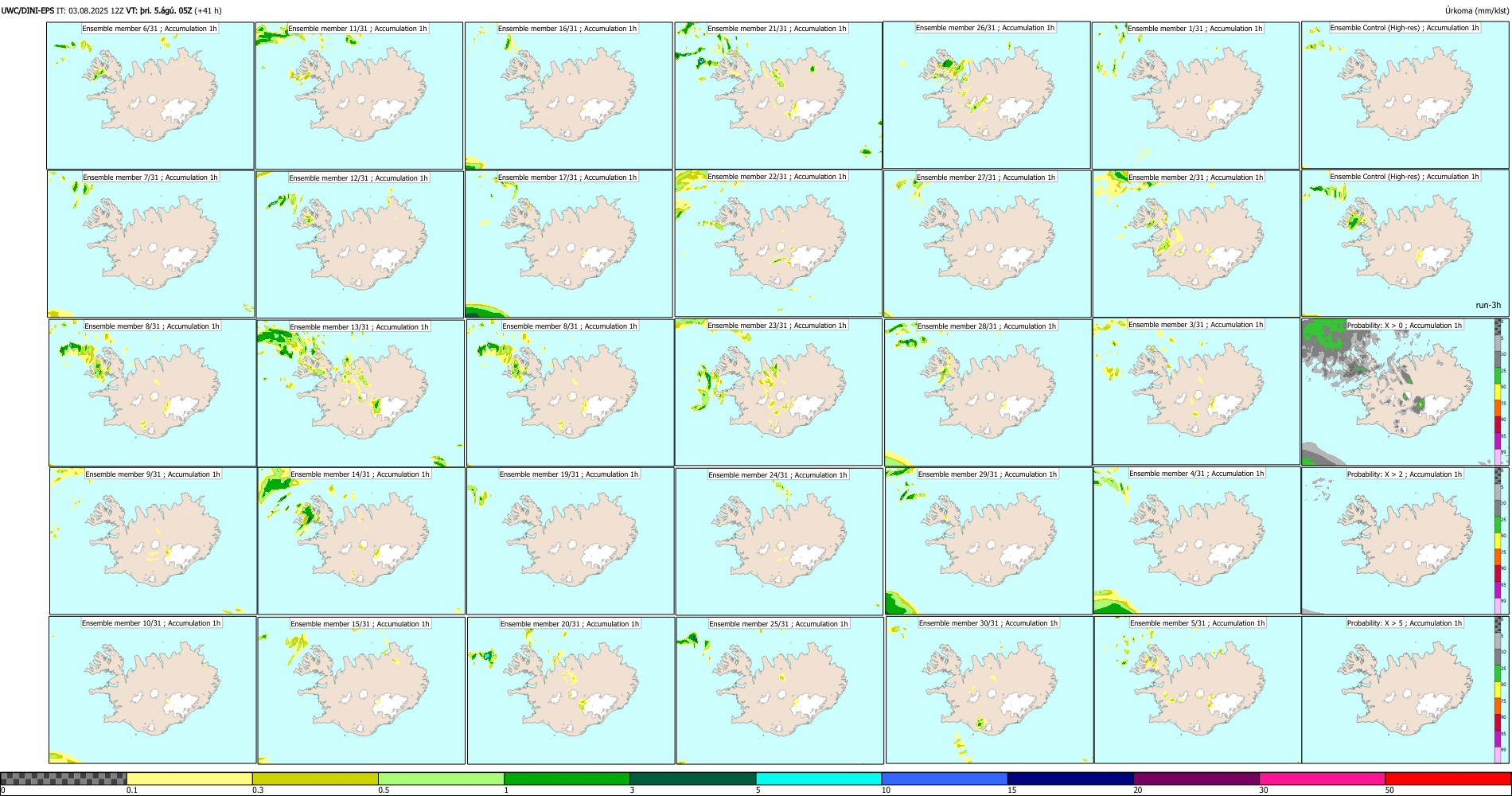Select the Ensemble member 26/31 map panel
The height and width of the screenshot is (796, 1512).
point(987,95)
